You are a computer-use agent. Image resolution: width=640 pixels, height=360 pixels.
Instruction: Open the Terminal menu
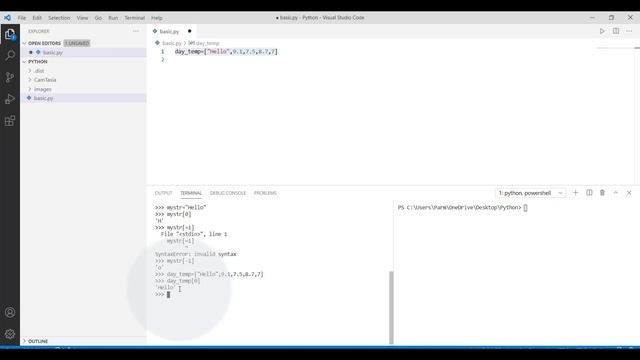[x=135, y=18]
